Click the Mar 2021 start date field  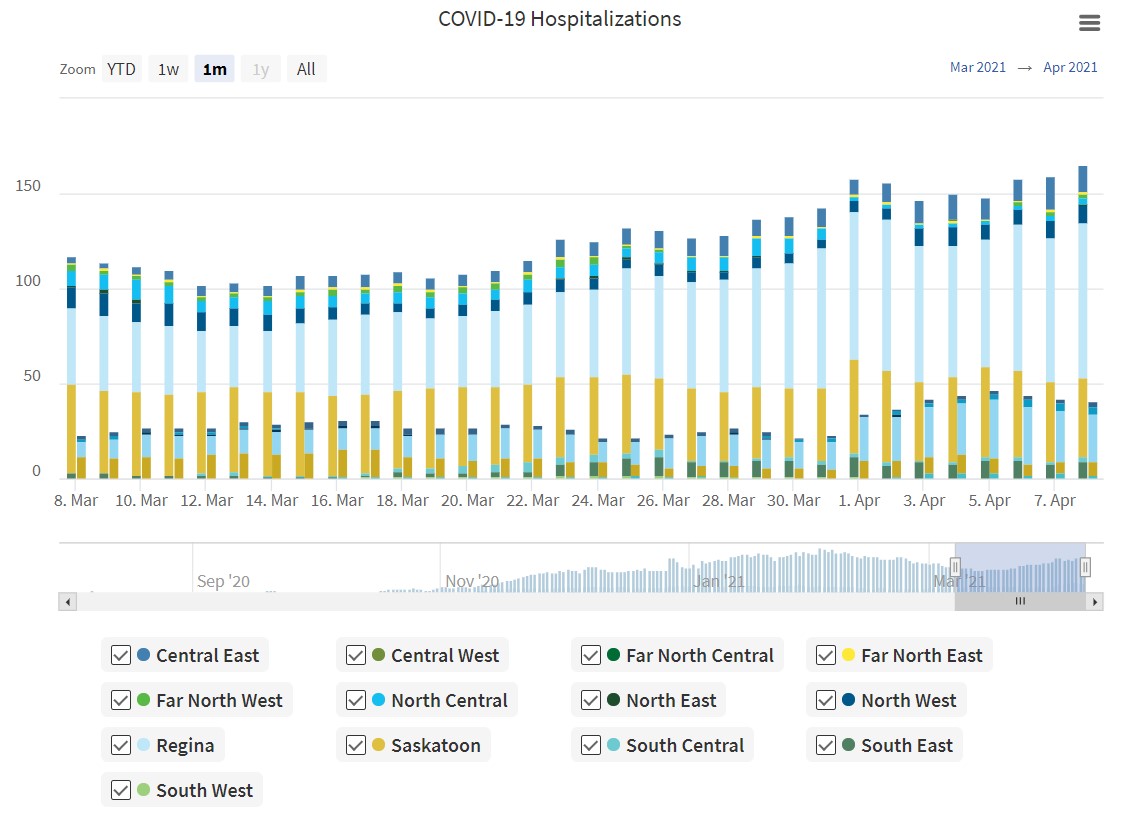(978, 67)
